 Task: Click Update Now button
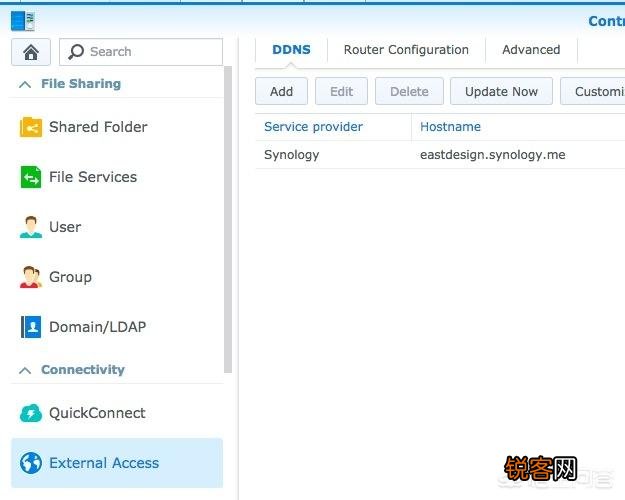[501, 91]
